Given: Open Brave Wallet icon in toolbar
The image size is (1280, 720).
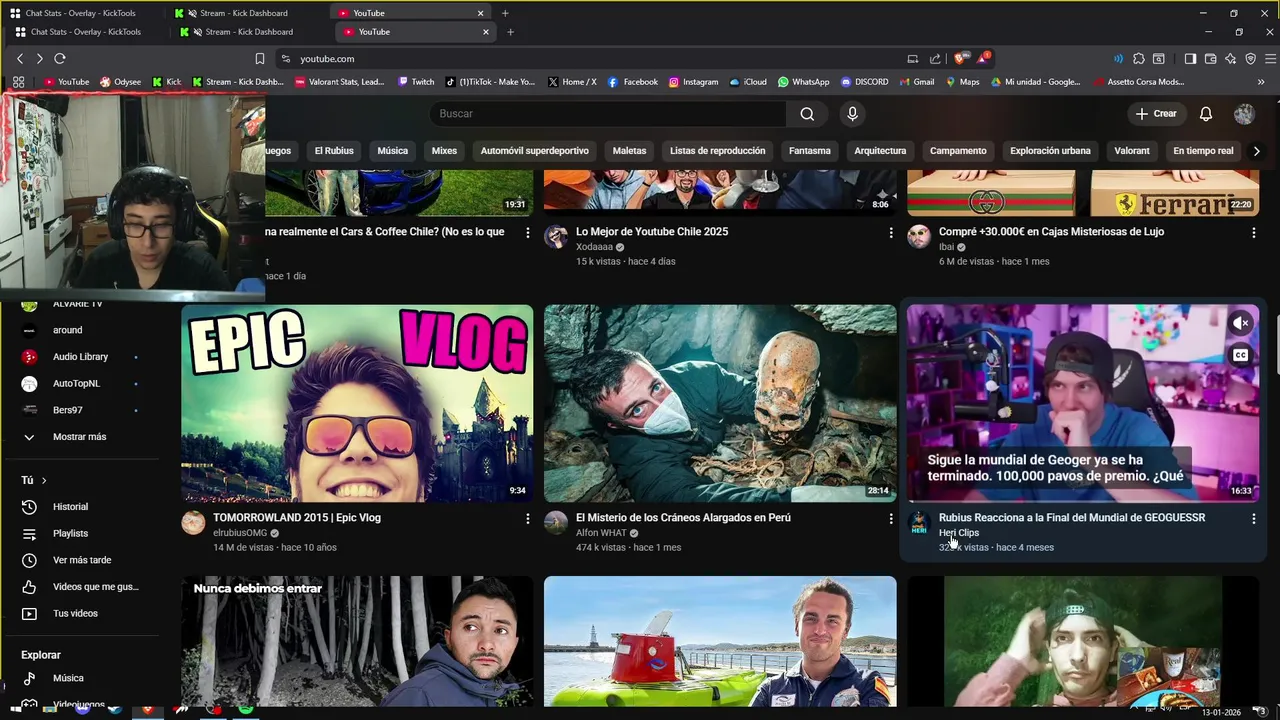Looking at the screenshot, I should 1211,59.
